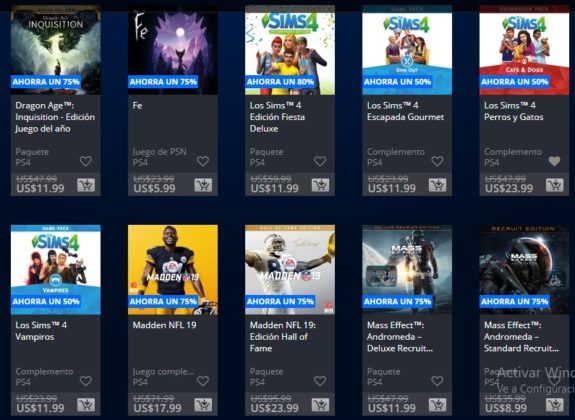Viewport: 575px width, 420px height.
Task: Add Sims 4 Perros y Gatos to cart
Action: 554,185
